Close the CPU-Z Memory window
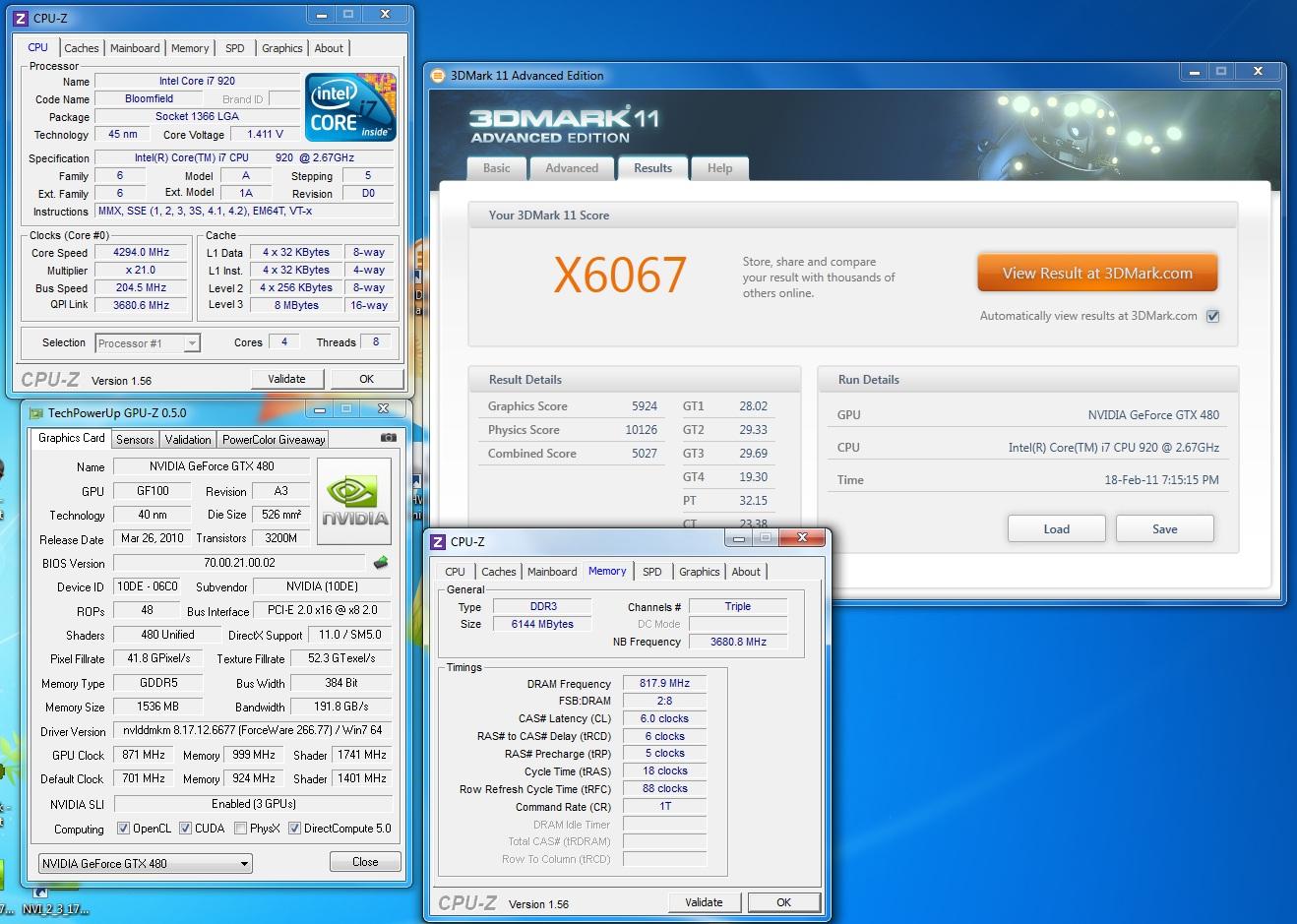Image resolution: width=1297 pixels, height=924 pixels. [803, 537]
